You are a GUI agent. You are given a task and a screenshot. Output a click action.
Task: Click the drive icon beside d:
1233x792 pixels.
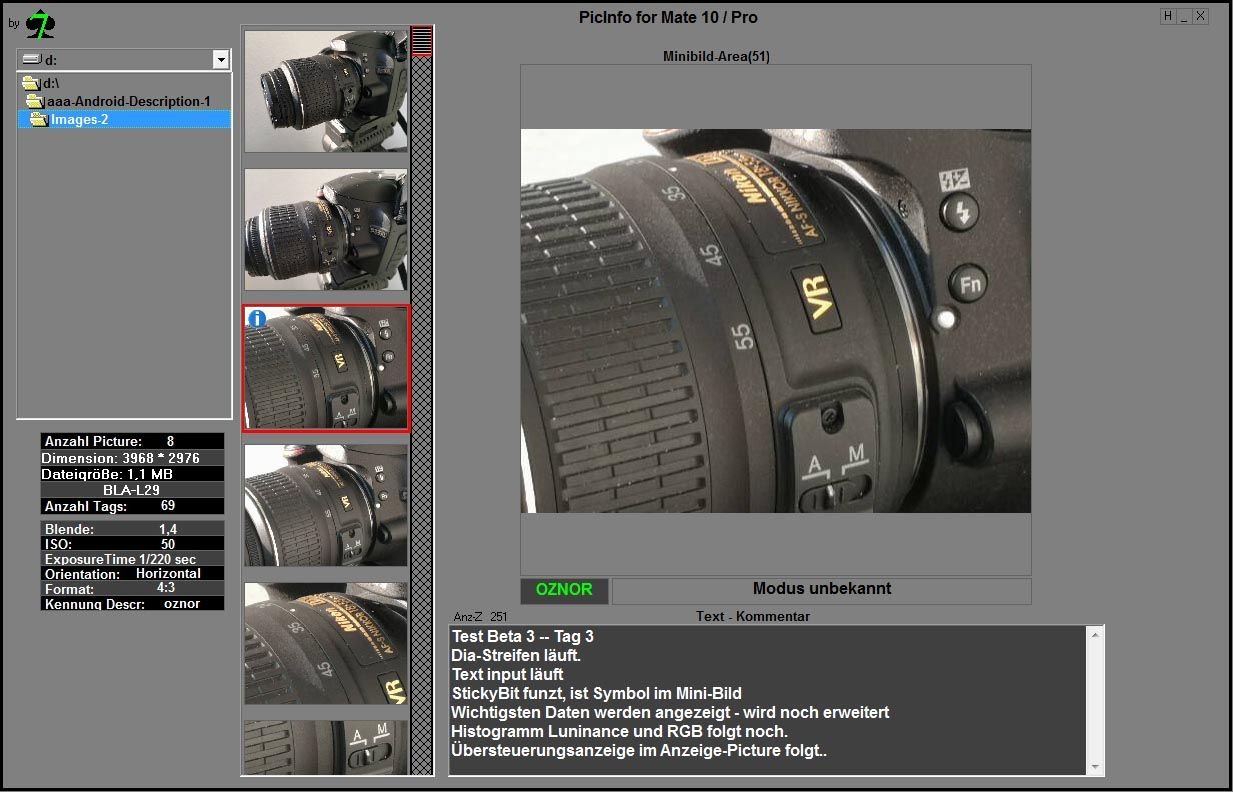(x=31, y=60)
